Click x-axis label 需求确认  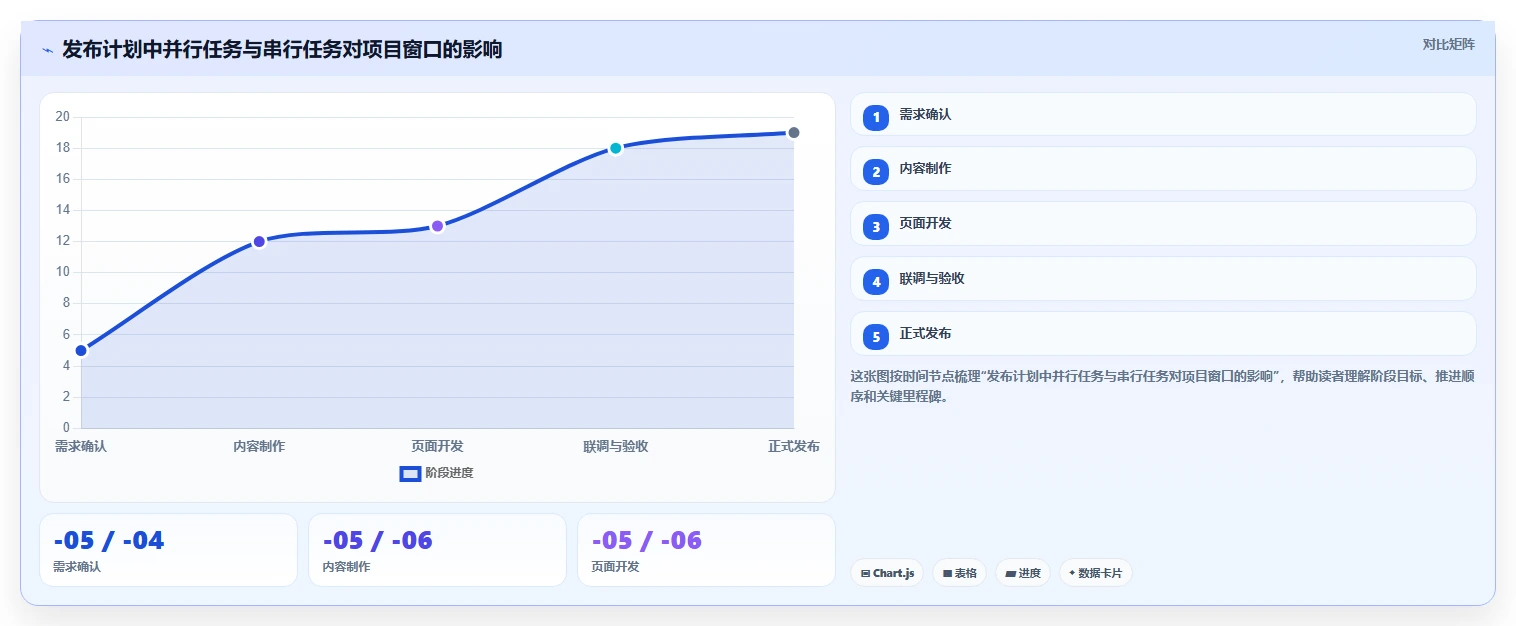point(81,446)
